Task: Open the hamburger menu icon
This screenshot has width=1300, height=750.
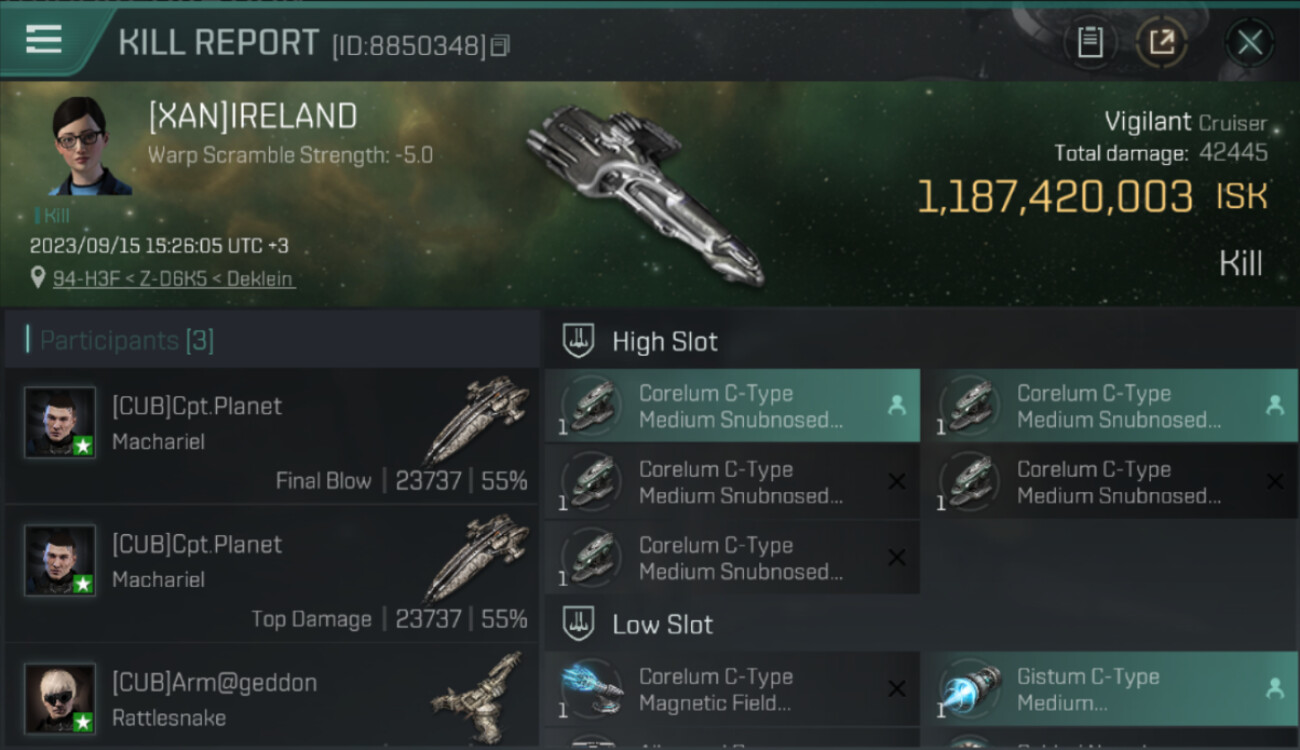Action: 43,40
